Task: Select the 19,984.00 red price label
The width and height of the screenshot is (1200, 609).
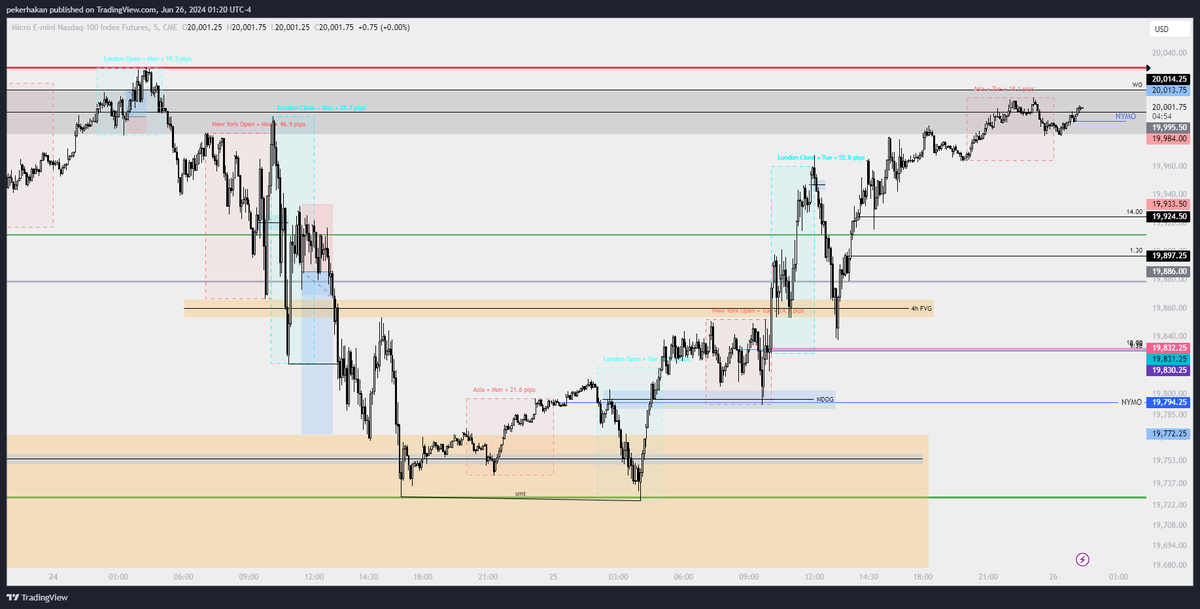Action: click(x=1169, y=139)
